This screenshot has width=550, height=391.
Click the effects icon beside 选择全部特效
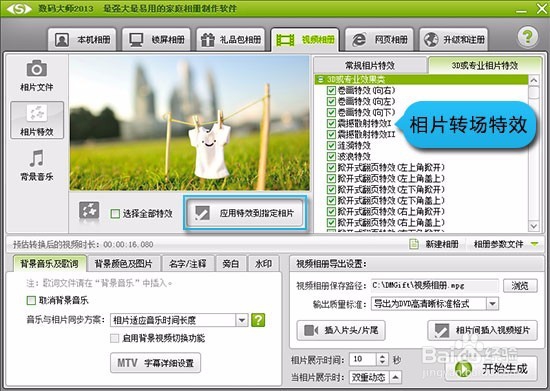point(89,211)
